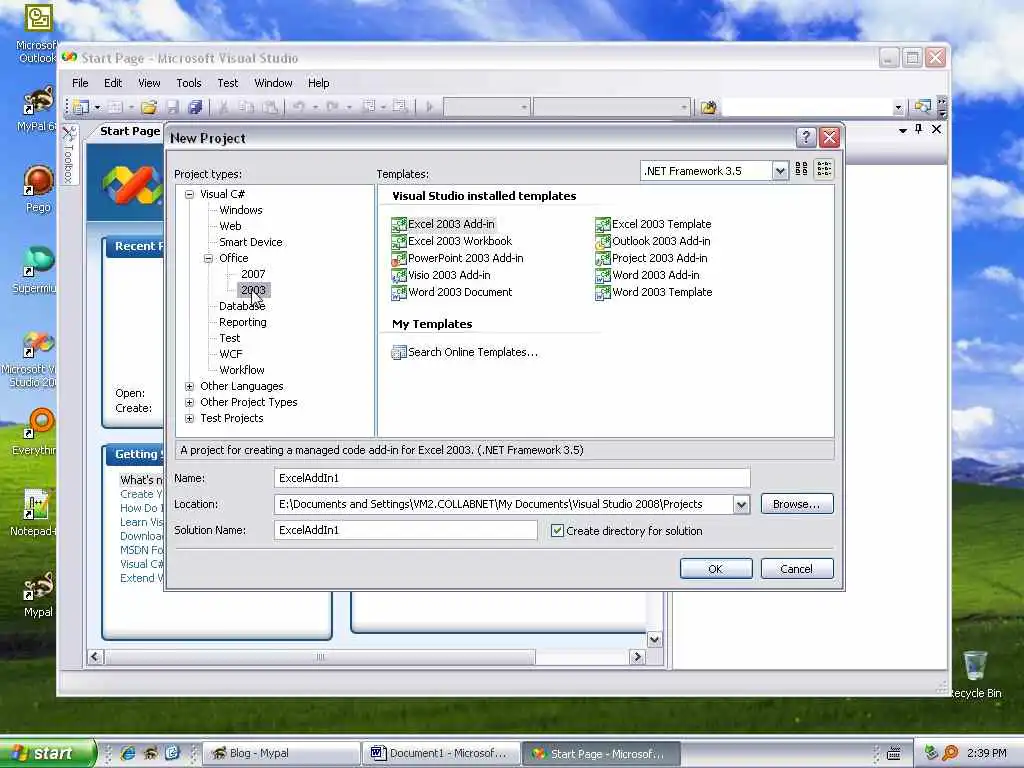Click the Open File toolbar icon
The width and height of the screenshot is (1024, 768).
tap(149, 106)
